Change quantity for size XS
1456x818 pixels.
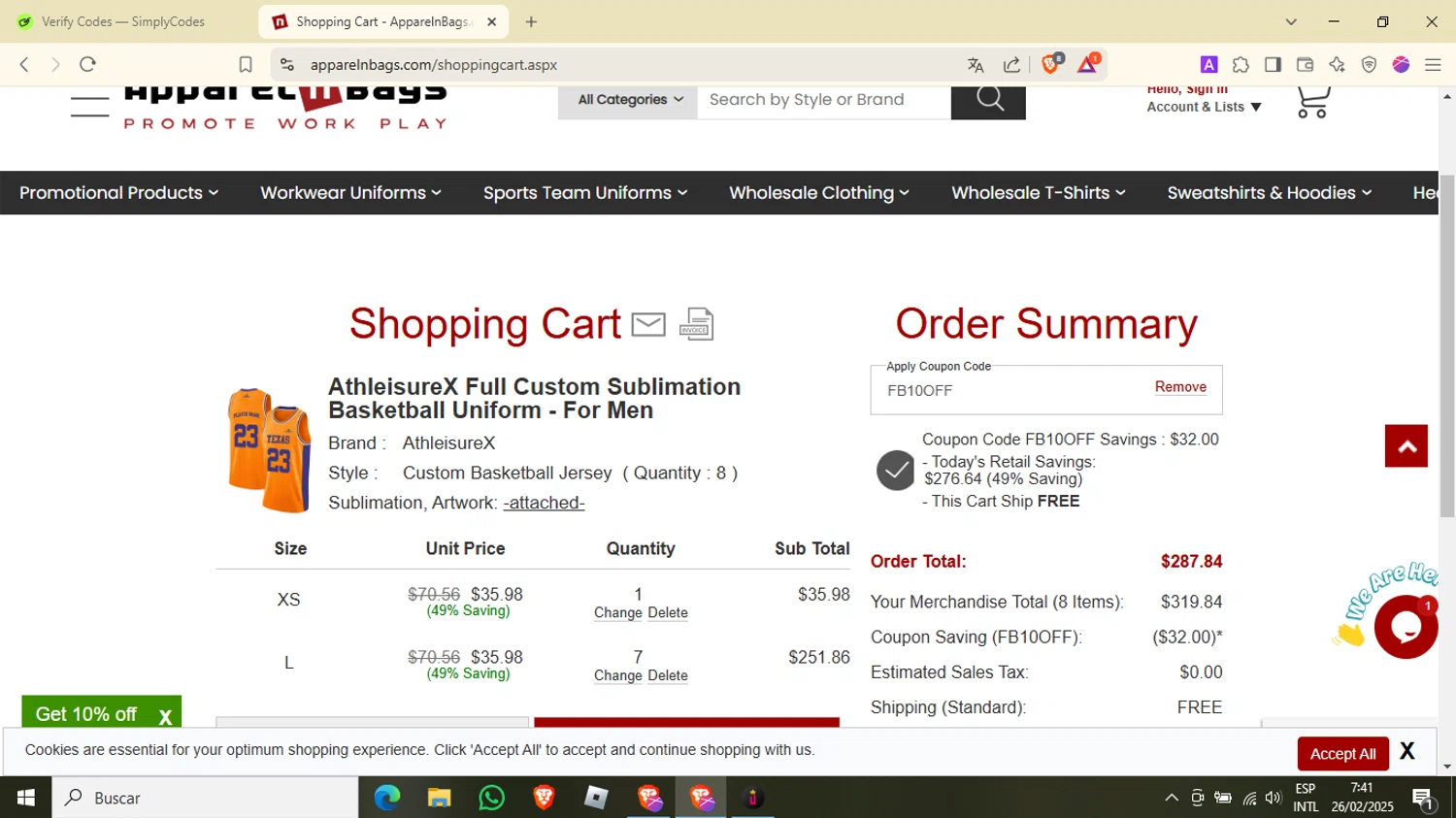618,612
